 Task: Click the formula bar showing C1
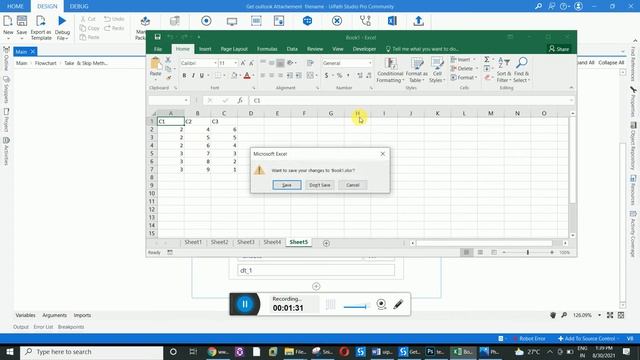coord(410,100)
